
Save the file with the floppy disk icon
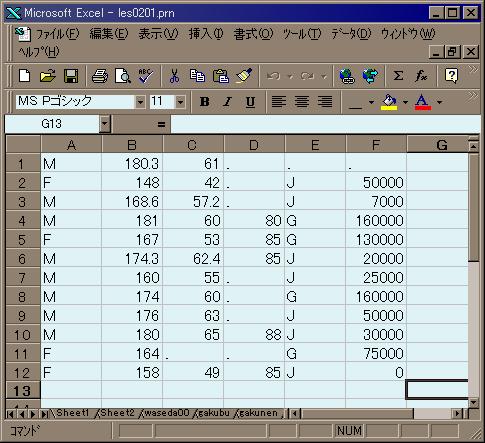tap(71, 76)
